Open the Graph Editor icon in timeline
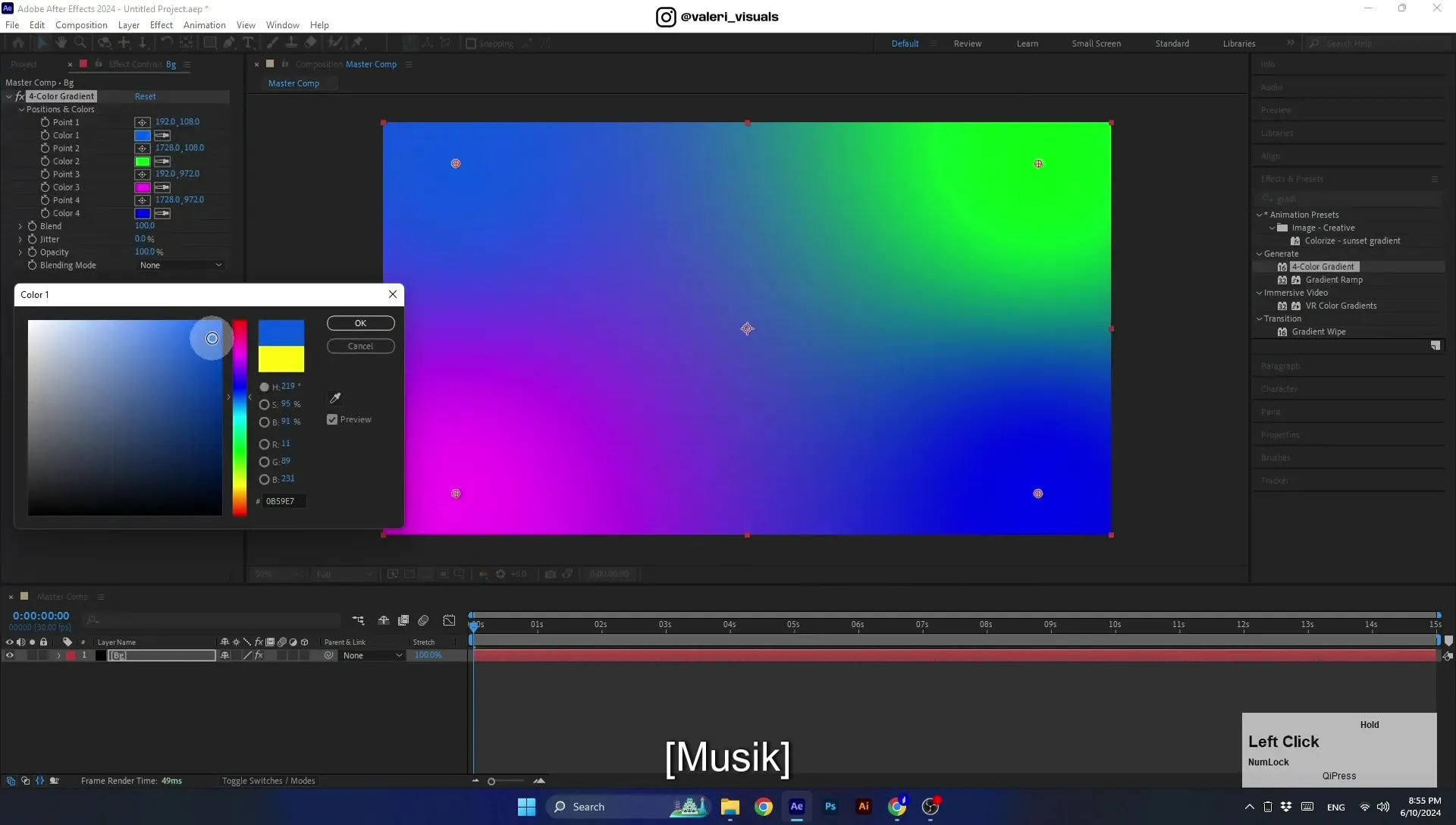 pos(449,620)
